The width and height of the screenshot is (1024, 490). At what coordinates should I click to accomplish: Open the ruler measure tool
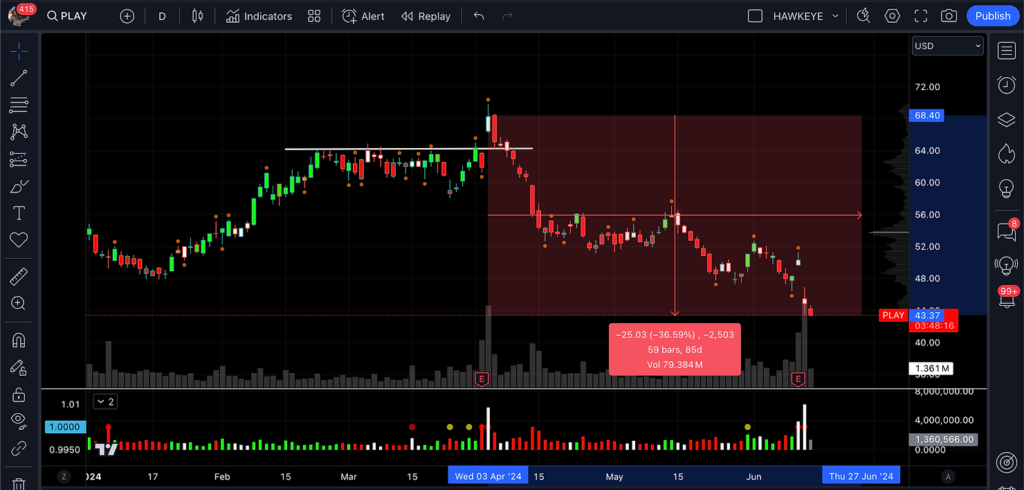pyautogui.click(x=18, y=276)
